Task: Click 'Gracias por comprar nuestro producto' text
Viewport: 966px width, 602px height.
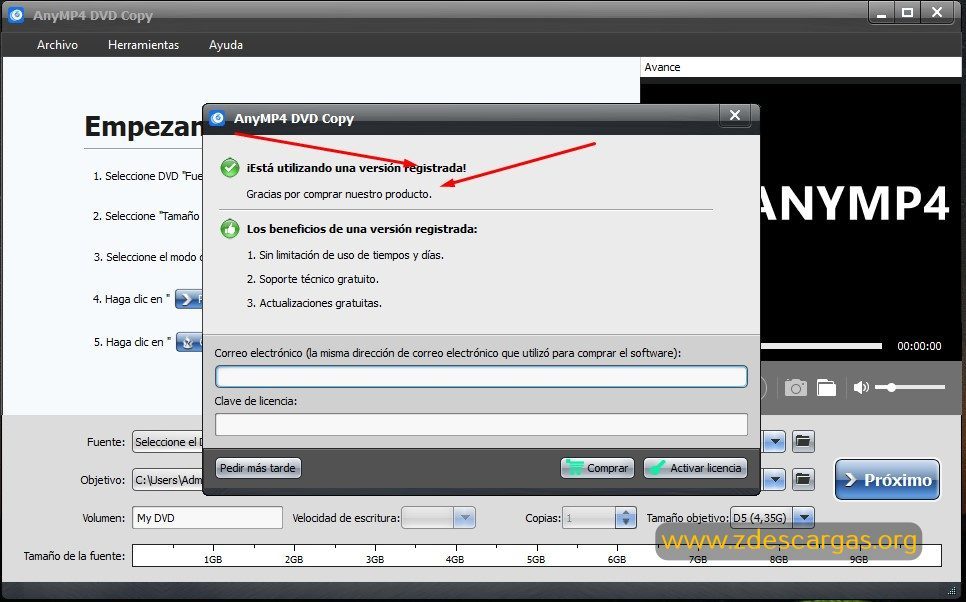Action: (x=339, y=194)
